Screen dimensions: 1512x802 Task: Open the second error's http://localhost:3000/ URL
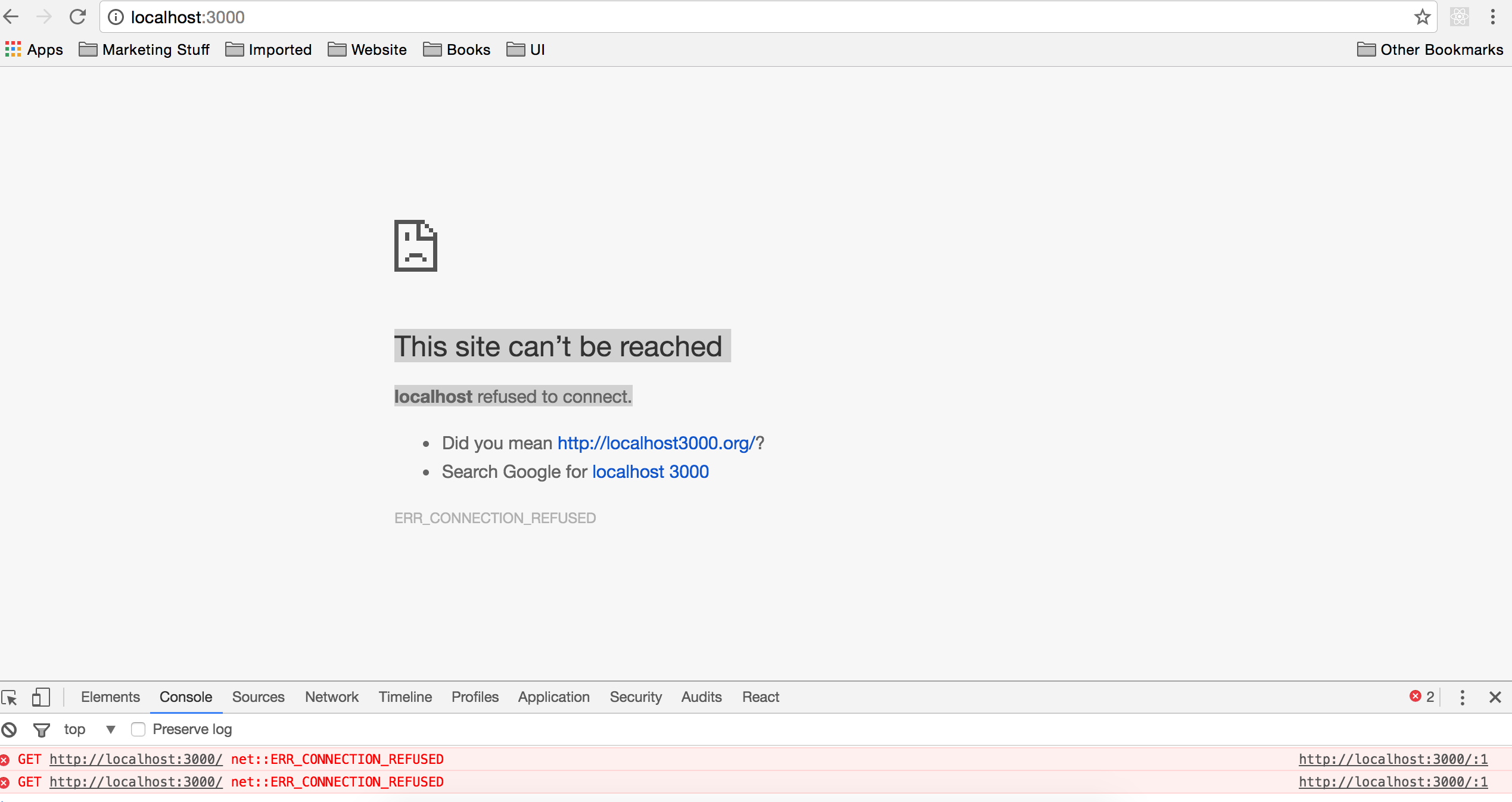(x=136, y=782)
